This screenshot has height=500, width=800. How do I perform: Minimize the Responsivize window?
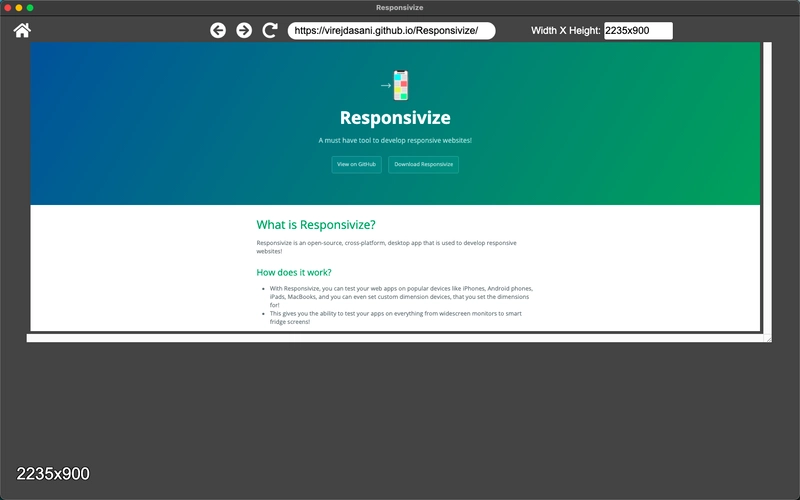19,8
